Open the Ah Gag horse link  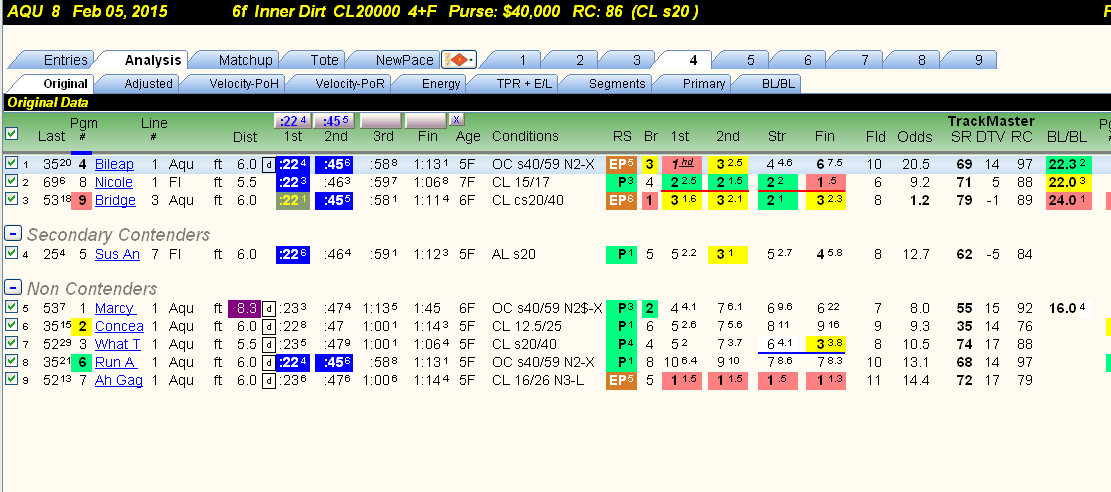click(x=118, y=381)
